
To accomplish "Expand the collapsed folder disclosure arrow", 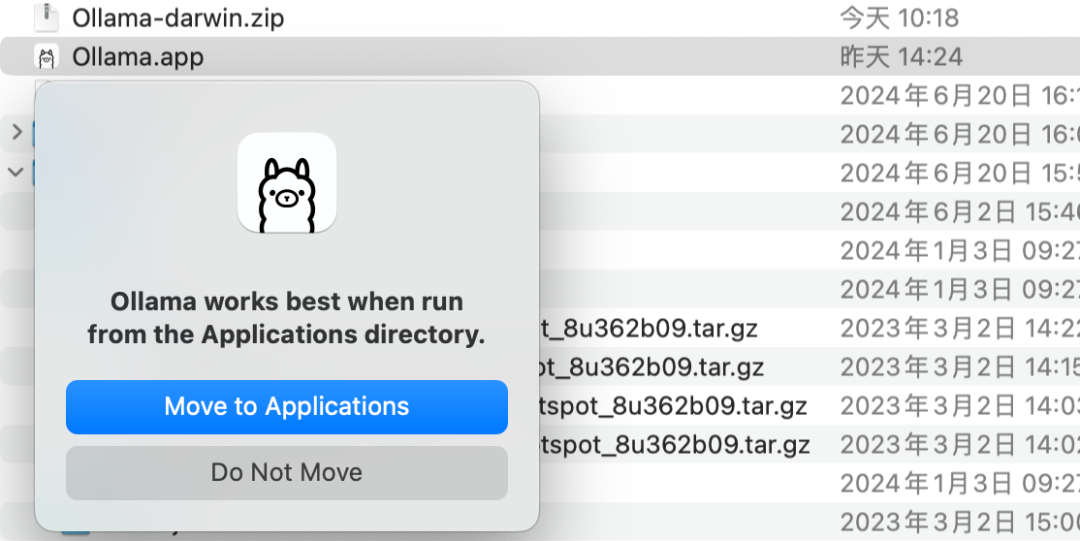I will point(17,132).
